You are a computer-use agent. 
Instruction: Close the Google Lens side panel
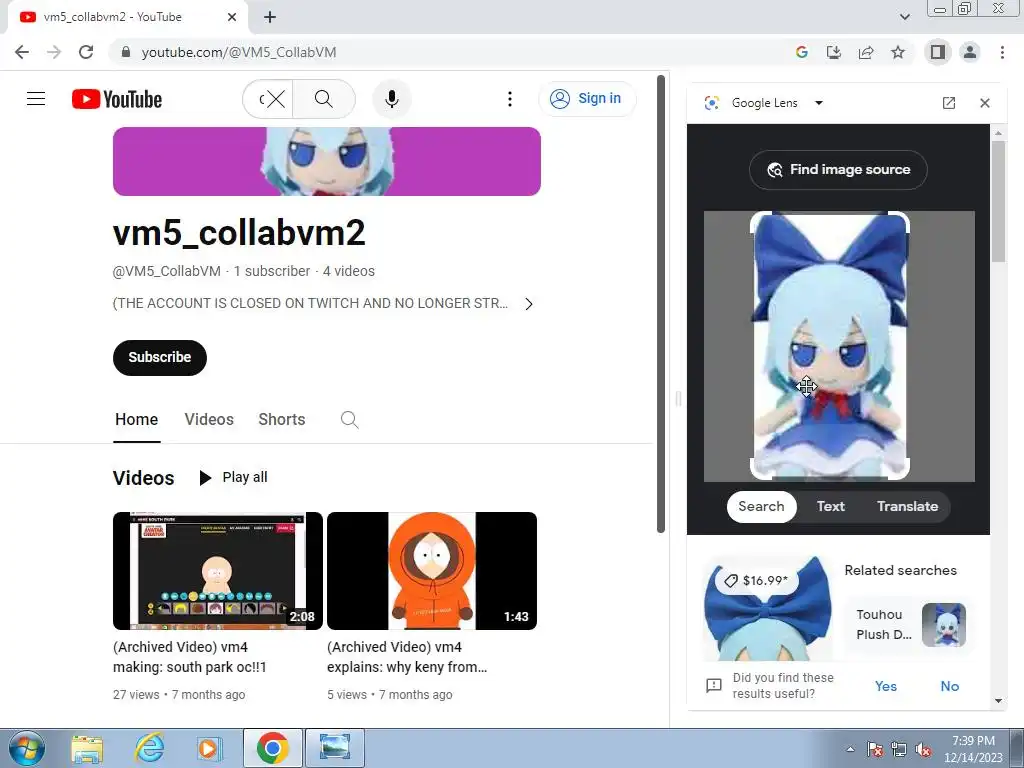click(x=985, y=103)
